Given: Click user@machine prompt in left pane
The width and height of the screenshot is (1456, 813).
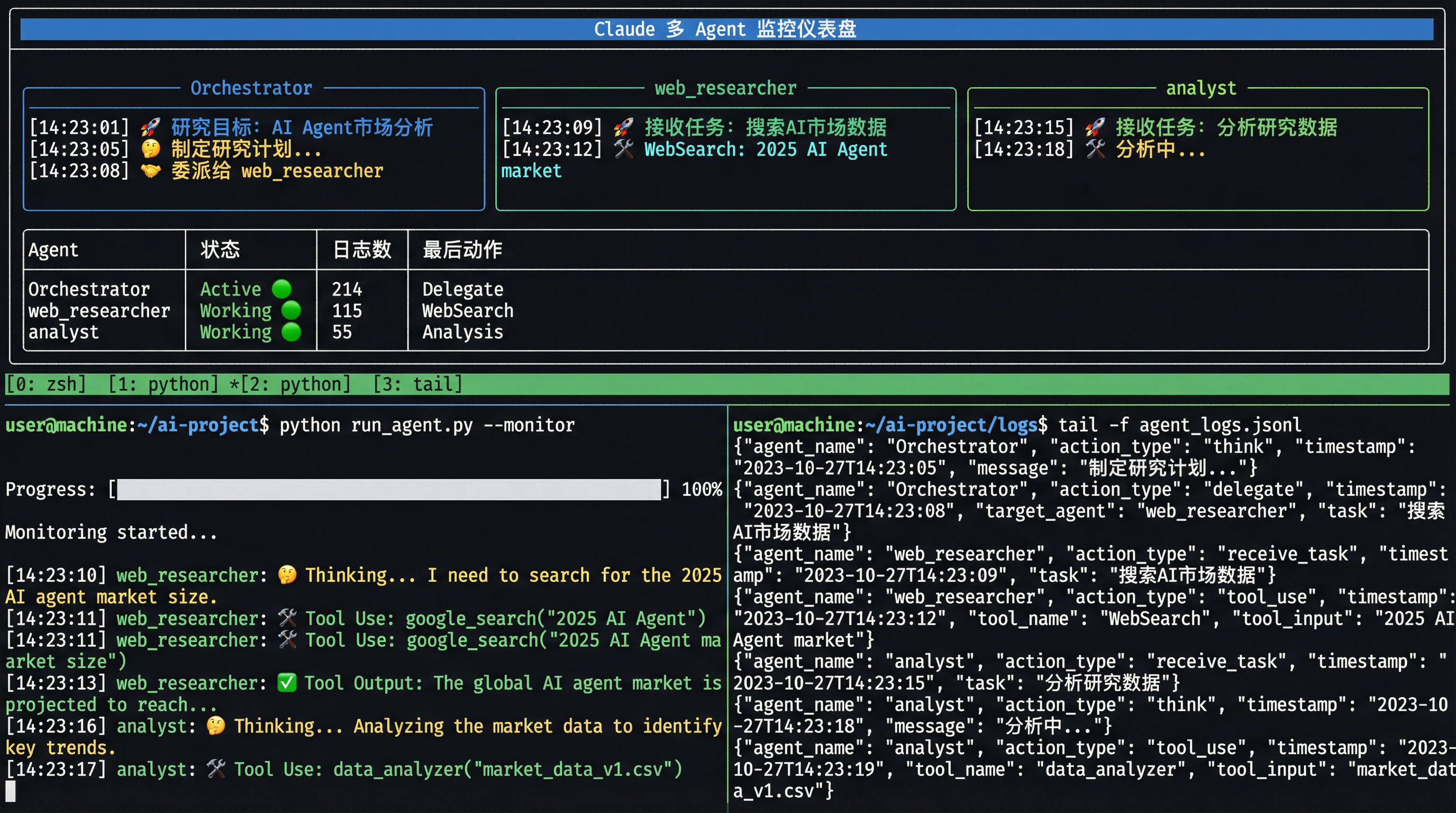Looking at the screenshot, I should click(67, 424).
